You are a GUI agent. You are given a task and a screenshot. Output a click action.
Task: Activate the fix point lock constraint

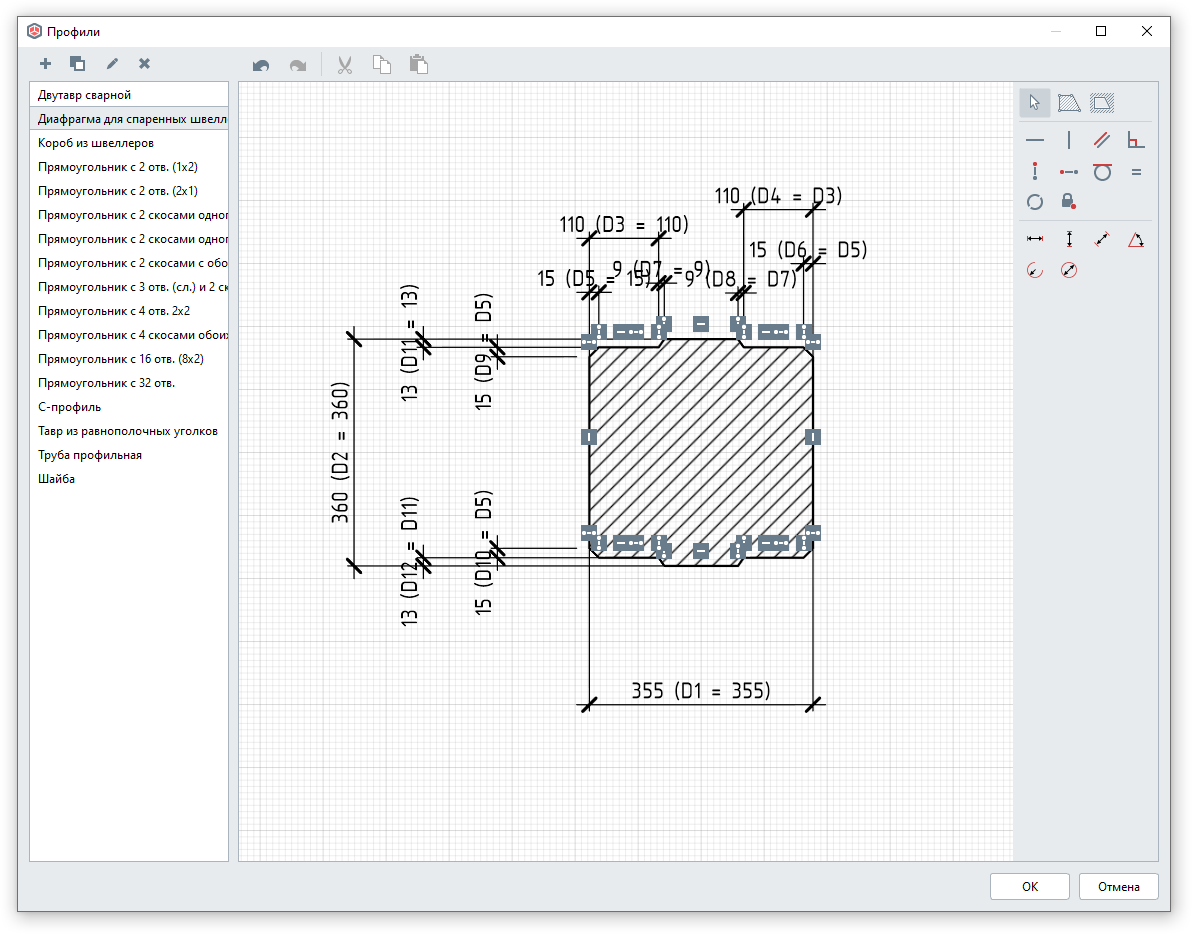click(1069, 201)
